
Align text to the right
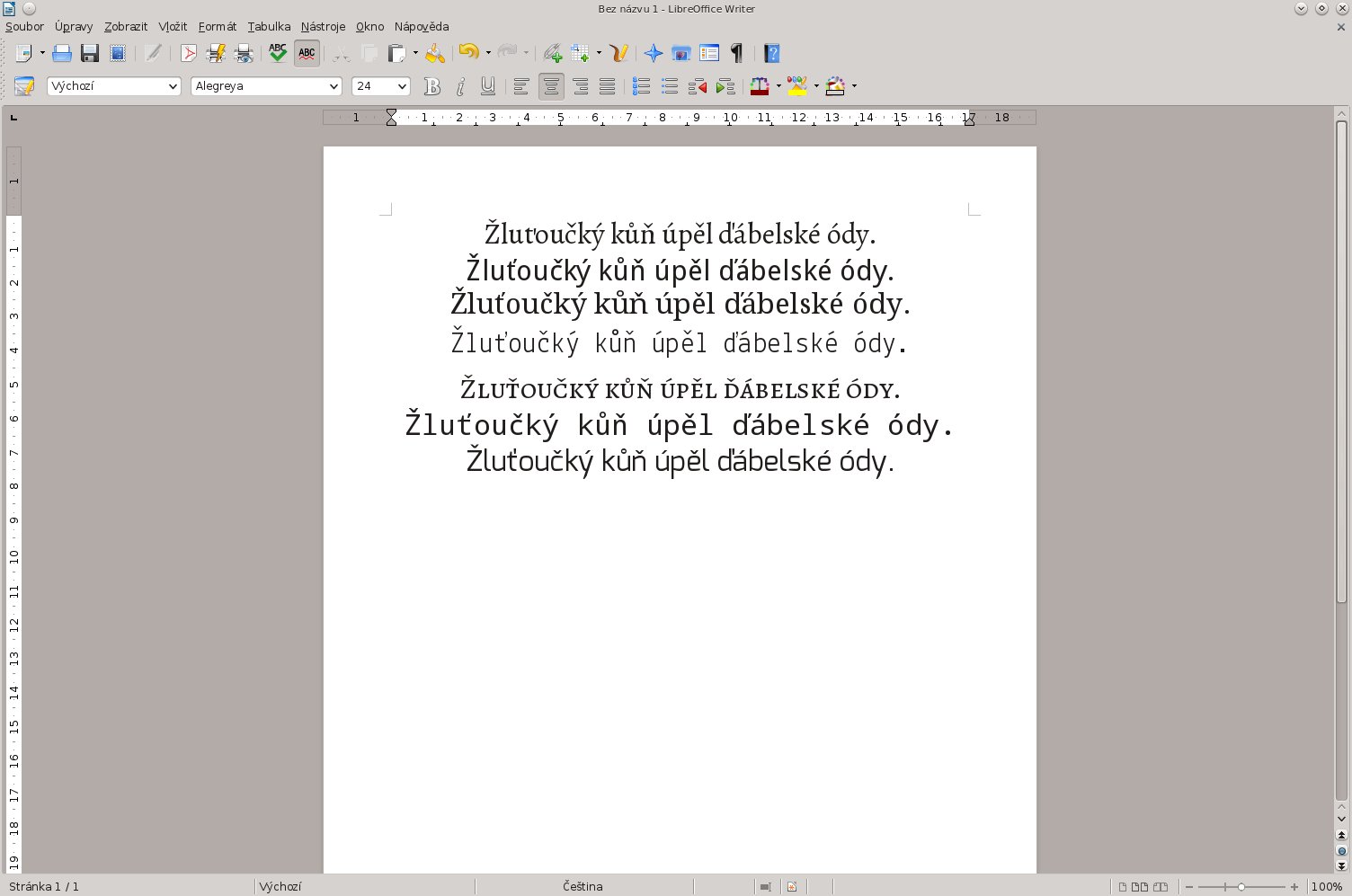[x=581, y=86]
